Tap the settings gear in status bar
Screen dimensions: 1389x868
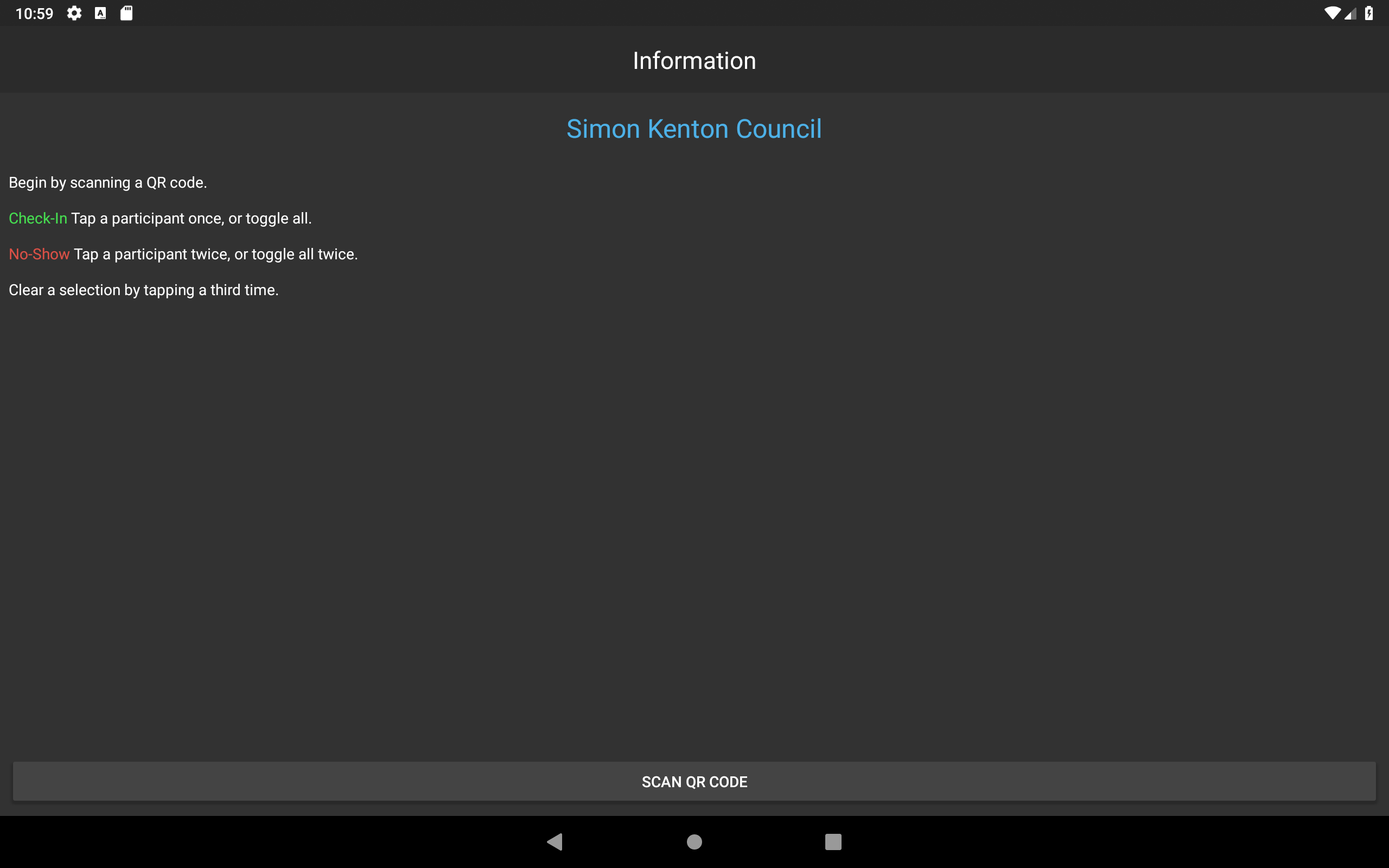pos(74,13)
